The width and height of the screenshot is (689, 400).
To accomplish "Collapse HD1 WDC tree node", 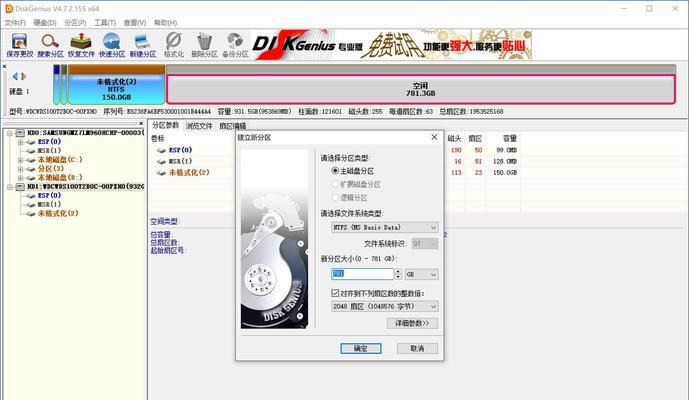I will pyautogui.click(x=10, y=187).
